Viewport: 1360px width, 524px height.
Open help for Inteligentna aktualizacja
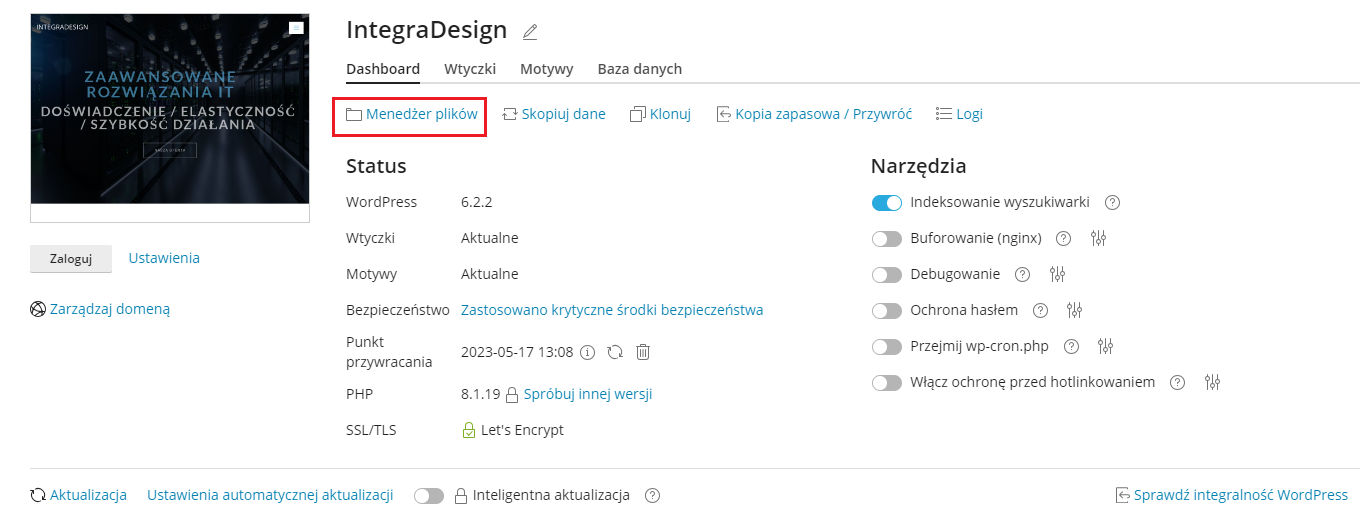653,495
